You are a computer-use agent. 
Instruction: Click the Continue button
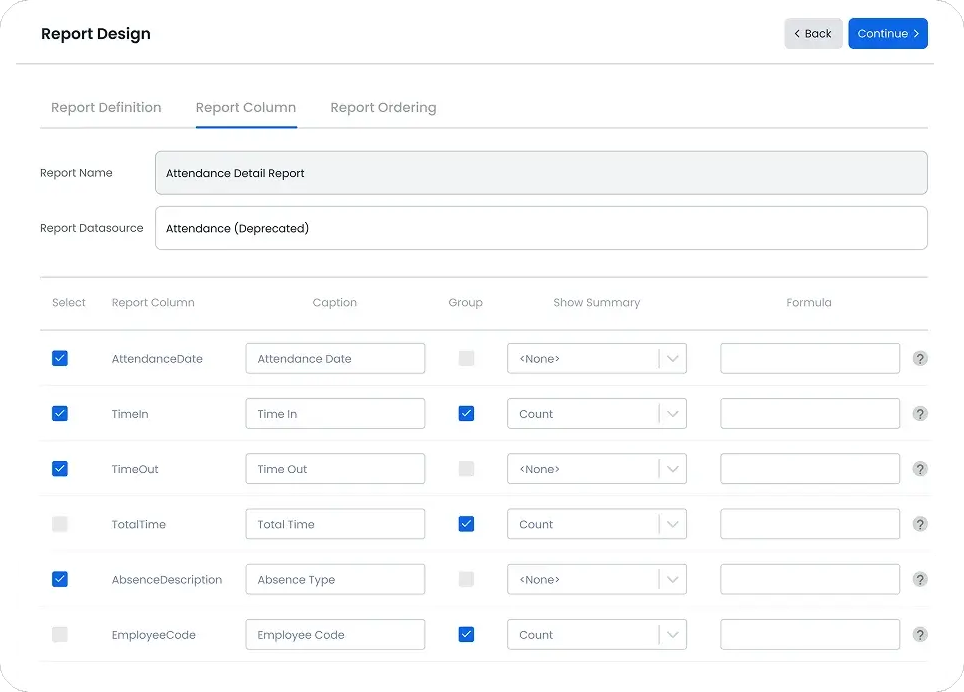[x=888, y=33]
